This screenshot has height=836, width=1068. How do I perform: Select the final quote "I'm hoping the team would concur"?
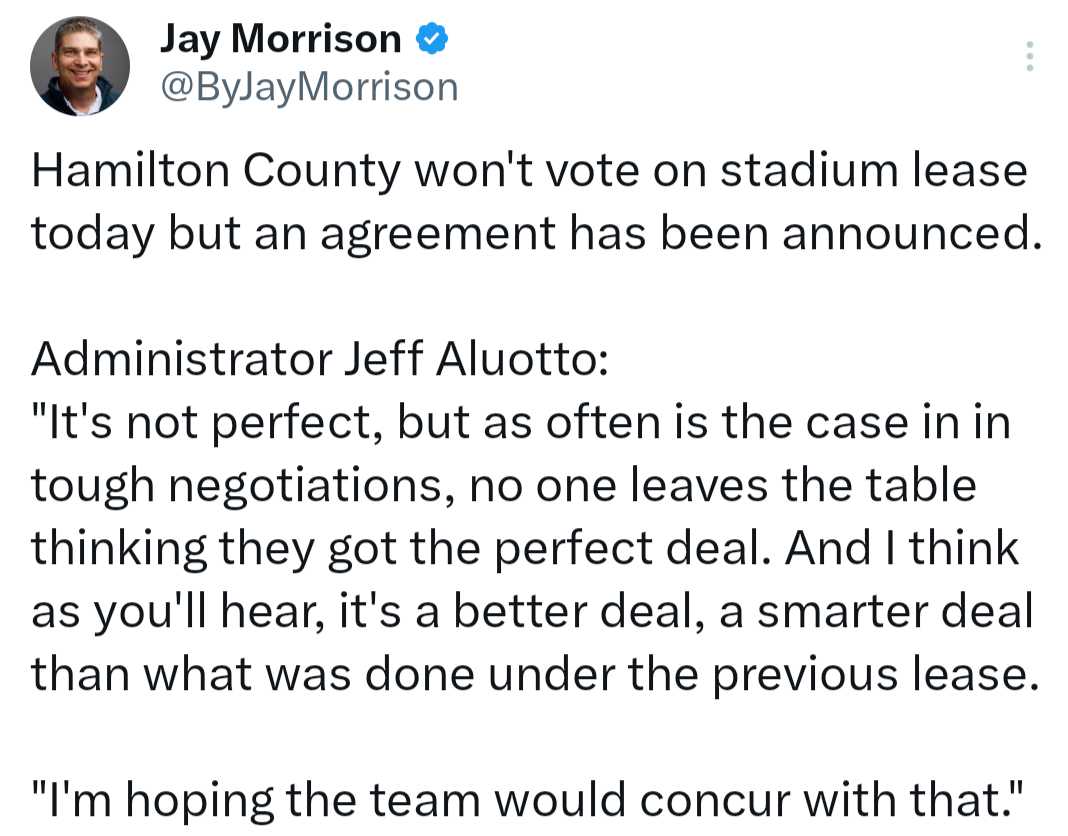[528, 800]
